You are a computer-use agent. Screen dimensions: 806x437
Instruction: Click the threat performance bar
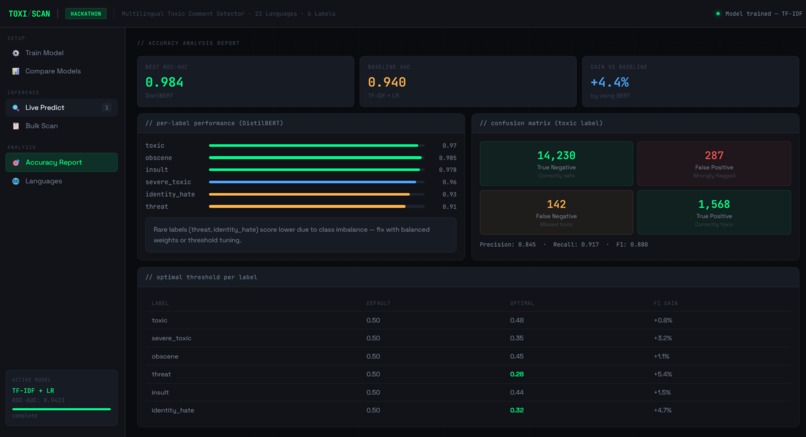[x=317, y=206]
